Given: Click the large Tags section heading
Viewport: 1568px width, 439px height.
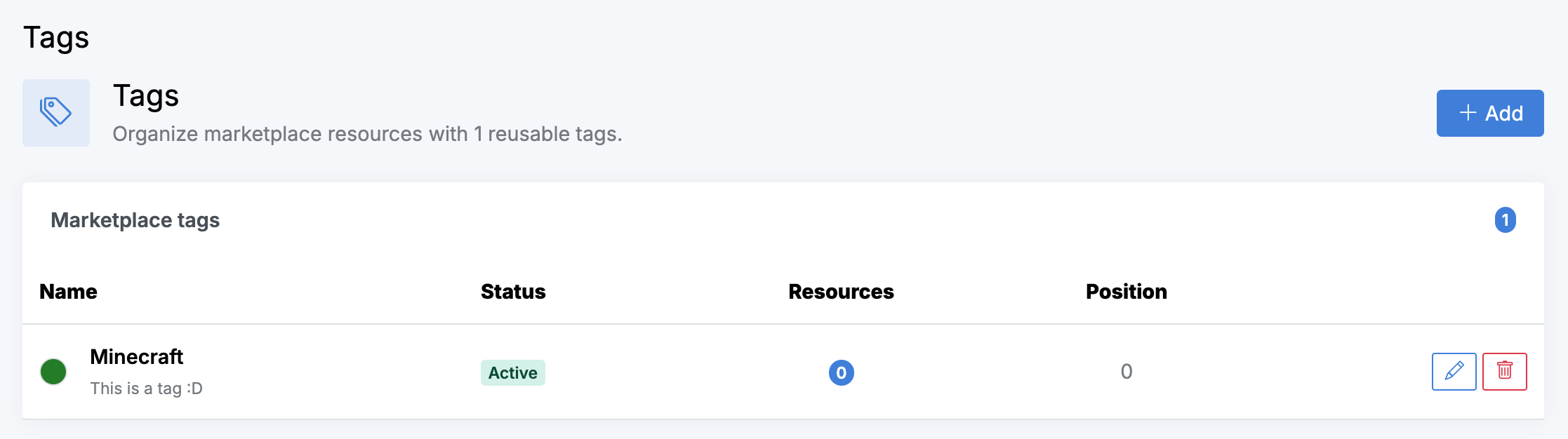Looking at the screenshot, I should click(x=146, y=96).
